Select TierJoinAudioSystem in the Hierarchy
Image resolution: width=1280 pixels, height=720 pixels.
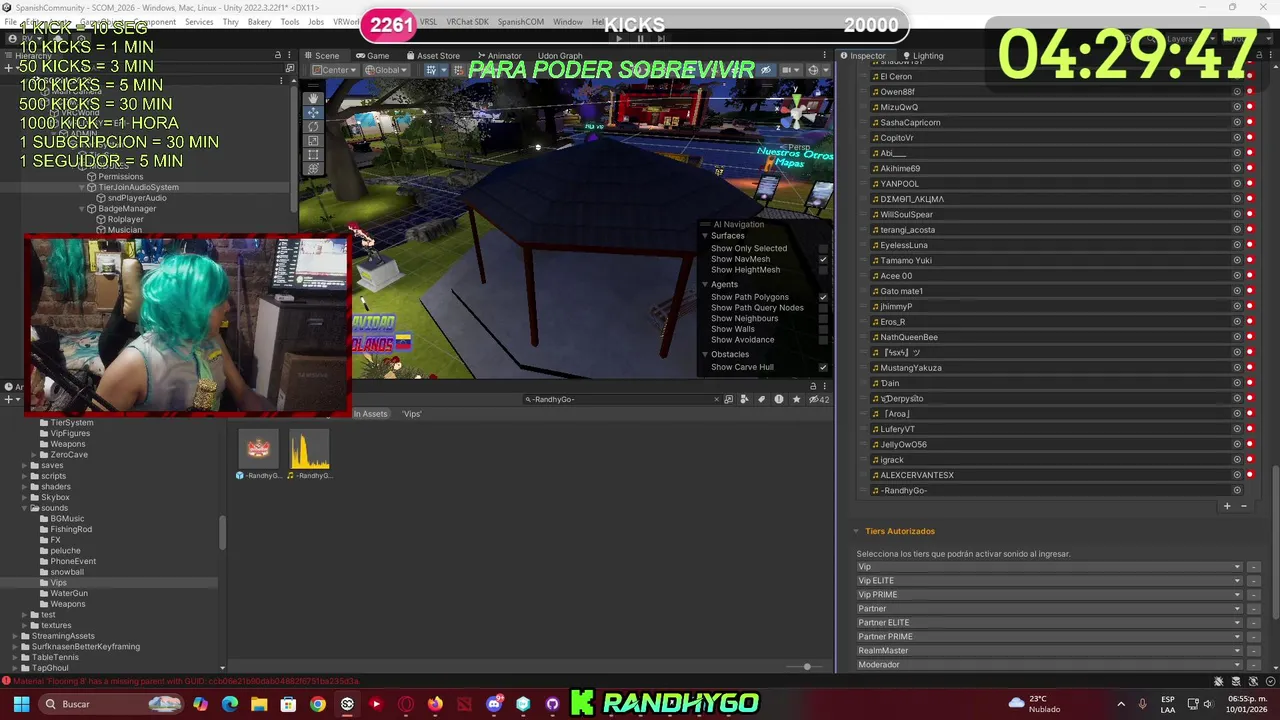tap(138, 187)
